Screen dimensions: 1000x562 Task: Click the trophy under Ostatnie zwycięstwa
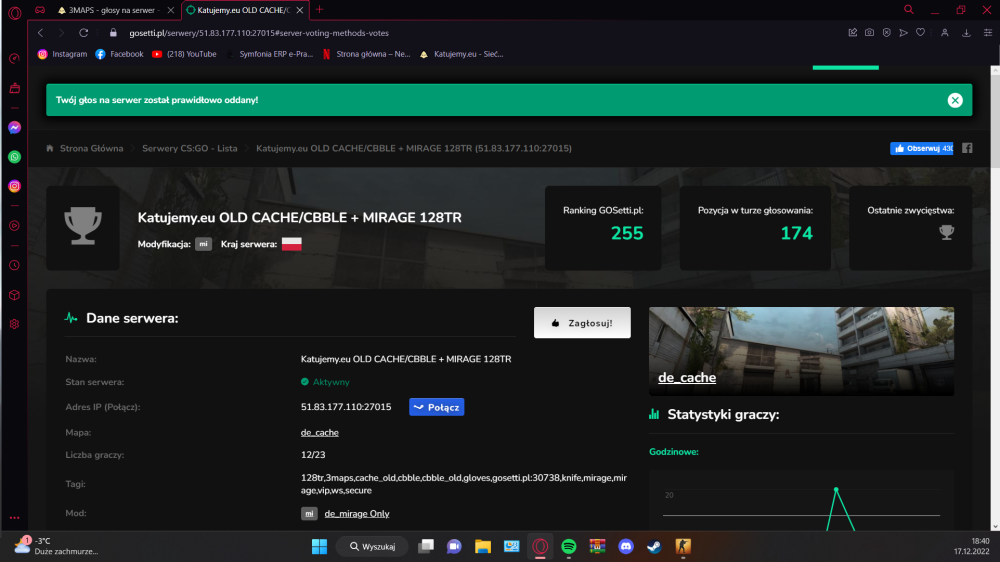[x=946, y=233]
